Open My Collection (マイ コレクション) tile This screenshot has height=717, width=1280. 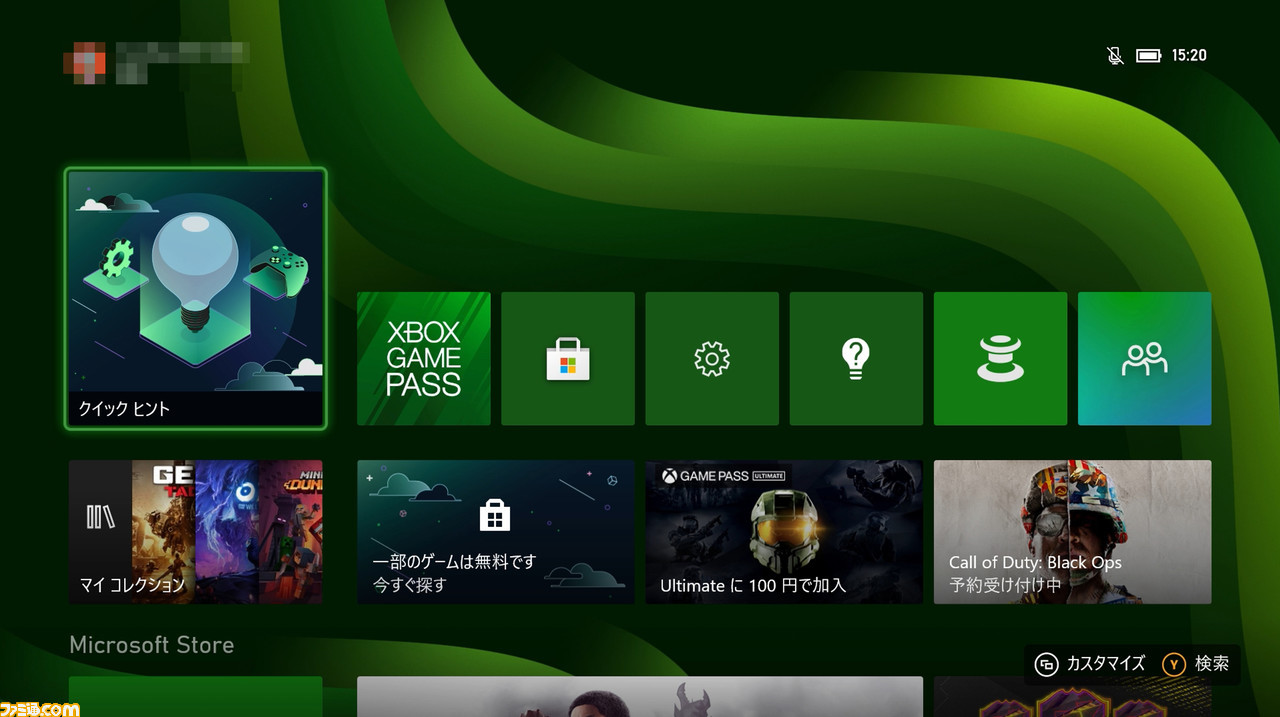tap(196, 532)
